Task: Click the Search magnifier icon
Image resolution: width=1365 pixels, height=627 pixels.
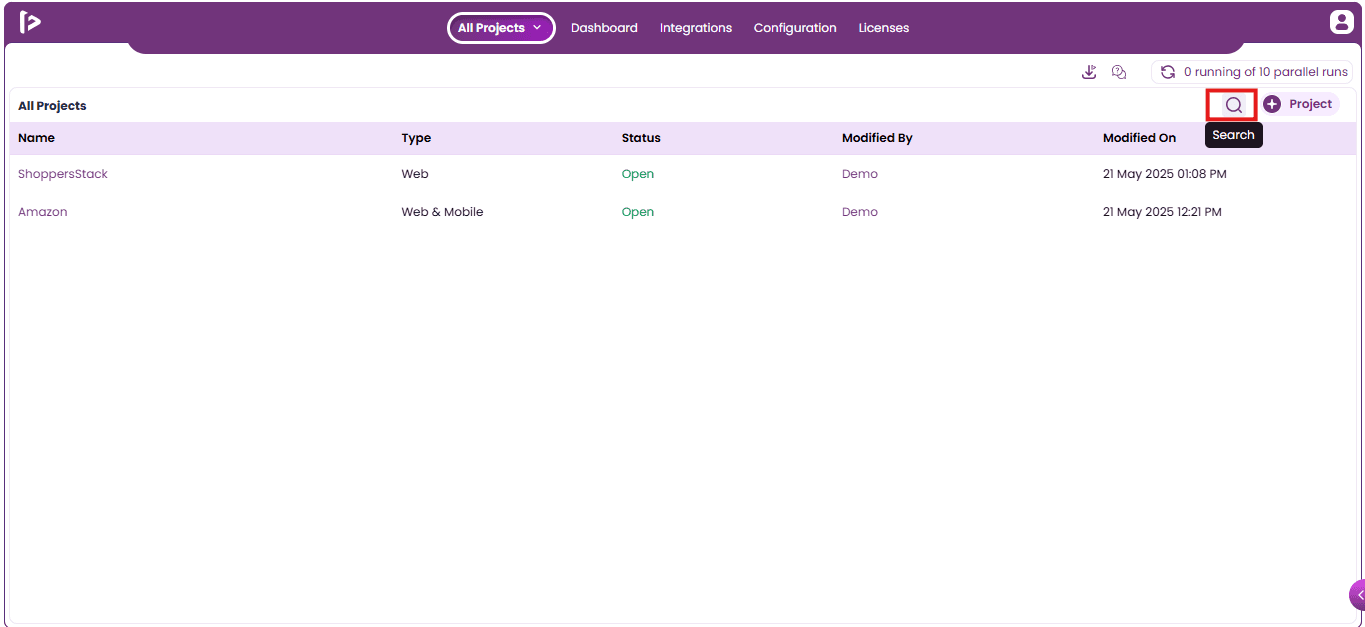Action: point(1233,105)
